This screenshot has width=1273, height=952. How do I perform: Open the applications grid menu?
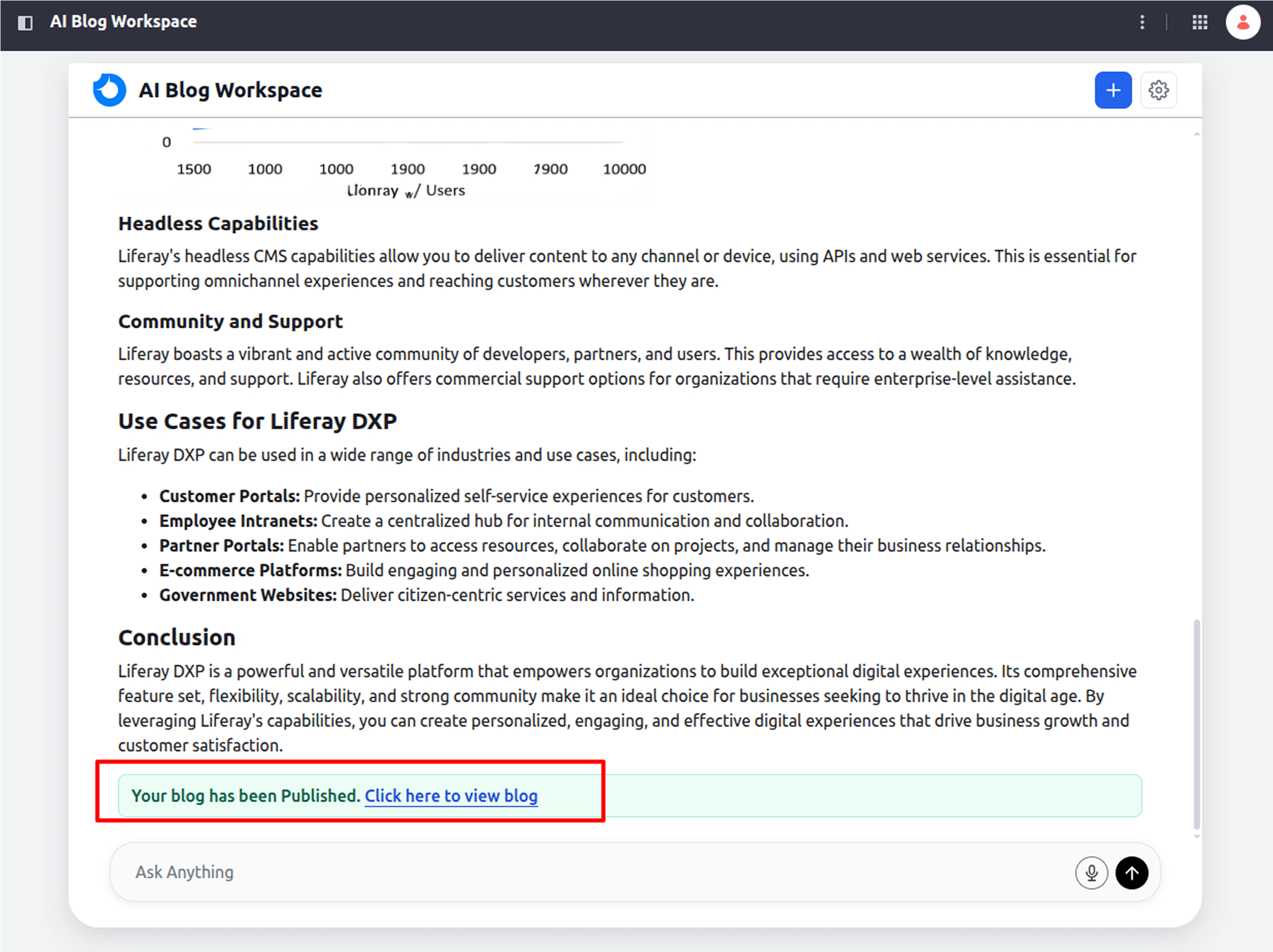1199,22
